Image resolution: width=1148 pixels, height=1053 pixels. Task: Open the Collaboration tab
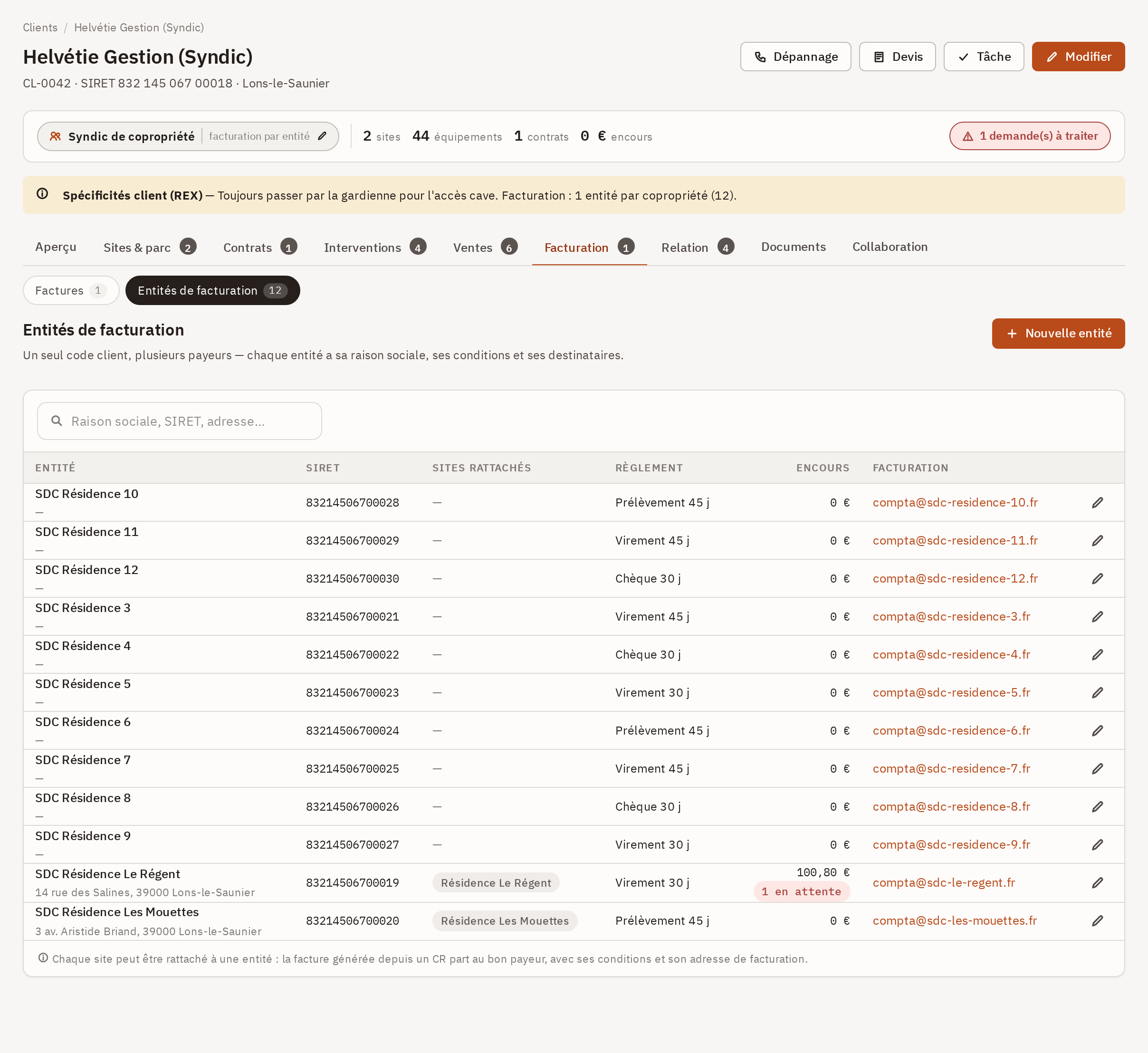[x=890, y=247]
